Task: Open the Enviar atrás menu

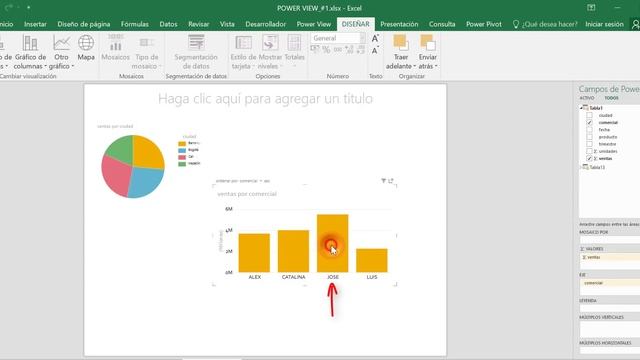Action: click(x=428, y=52)
